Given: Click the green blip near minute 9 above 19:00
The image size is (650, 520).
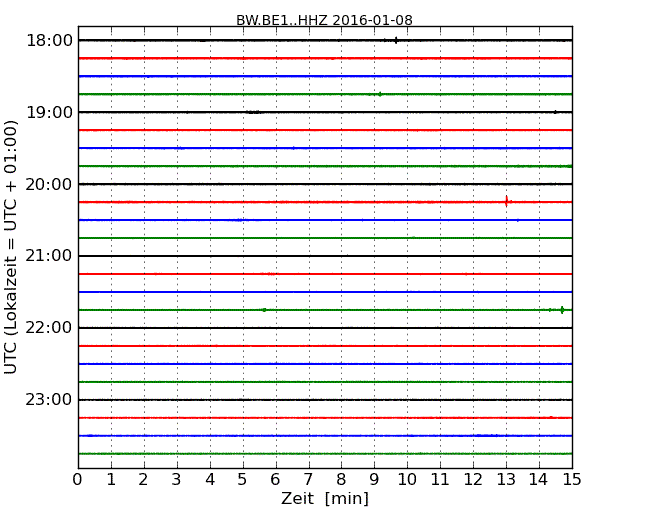Looking at the screenshot, I should click(x=379, y=94).
